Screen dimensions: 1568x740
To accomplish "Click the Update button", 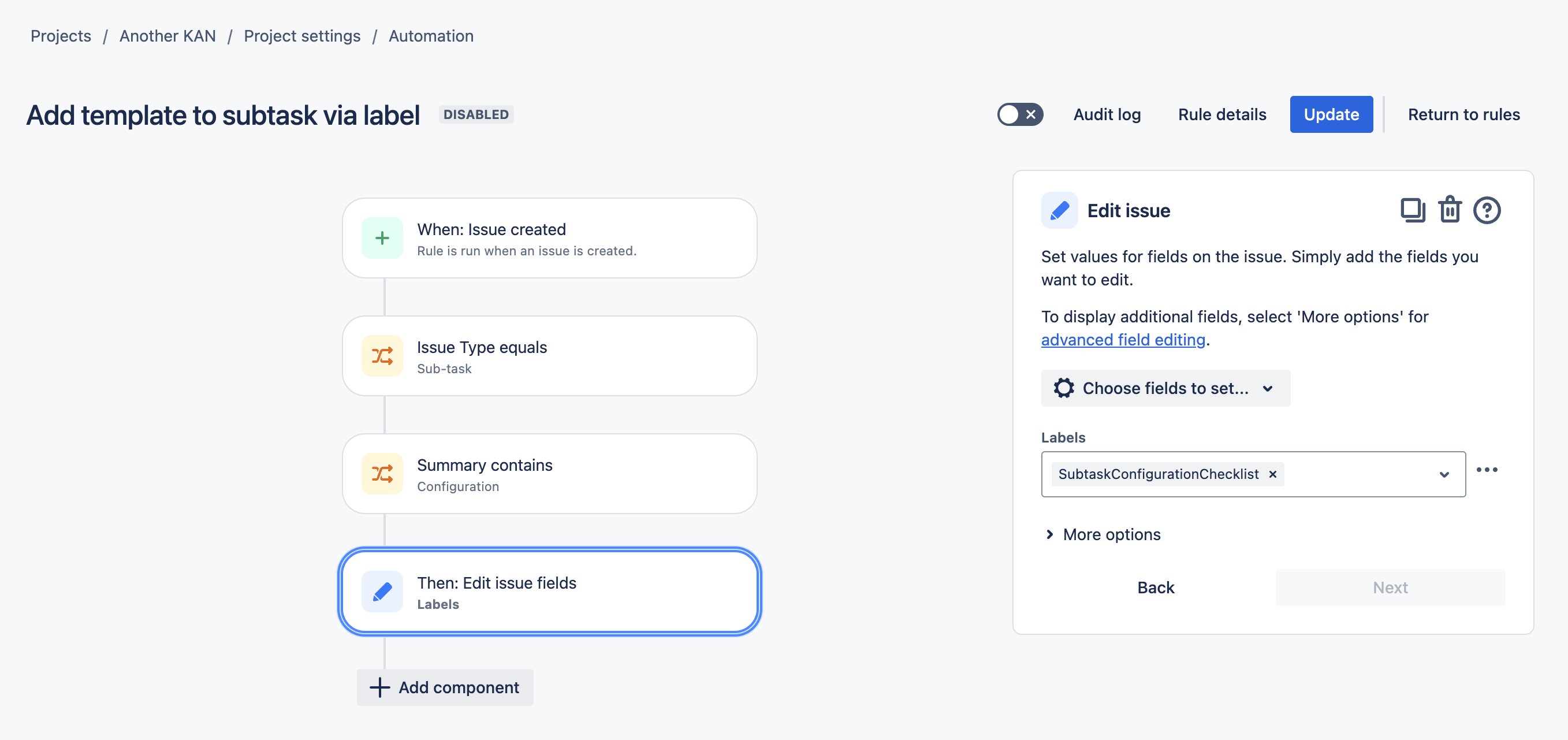I will 1331,114.
